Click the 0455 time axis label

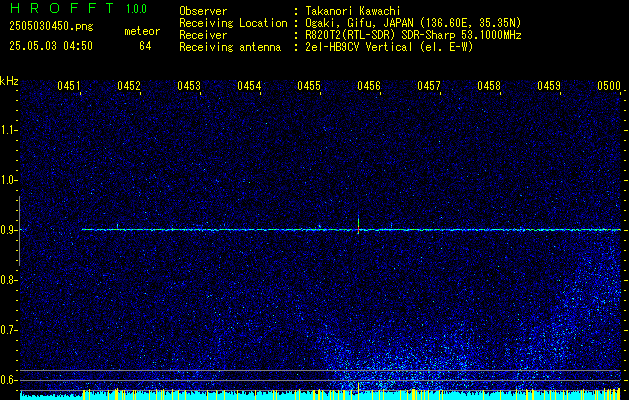pyautogui.click(x=309, y=85)
